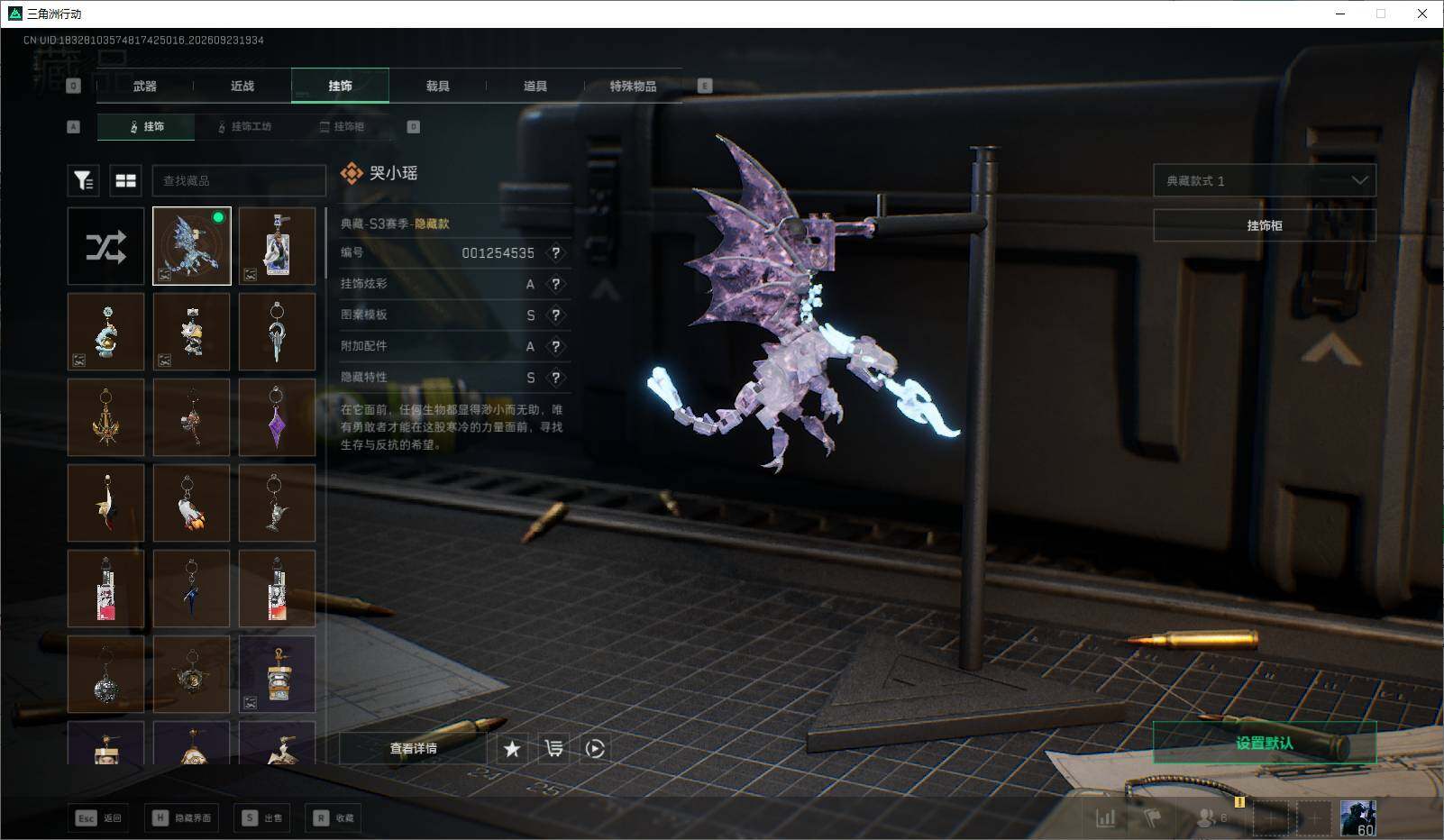
Task: Switch to the 道具 items tab
Action: pos(535,86)
